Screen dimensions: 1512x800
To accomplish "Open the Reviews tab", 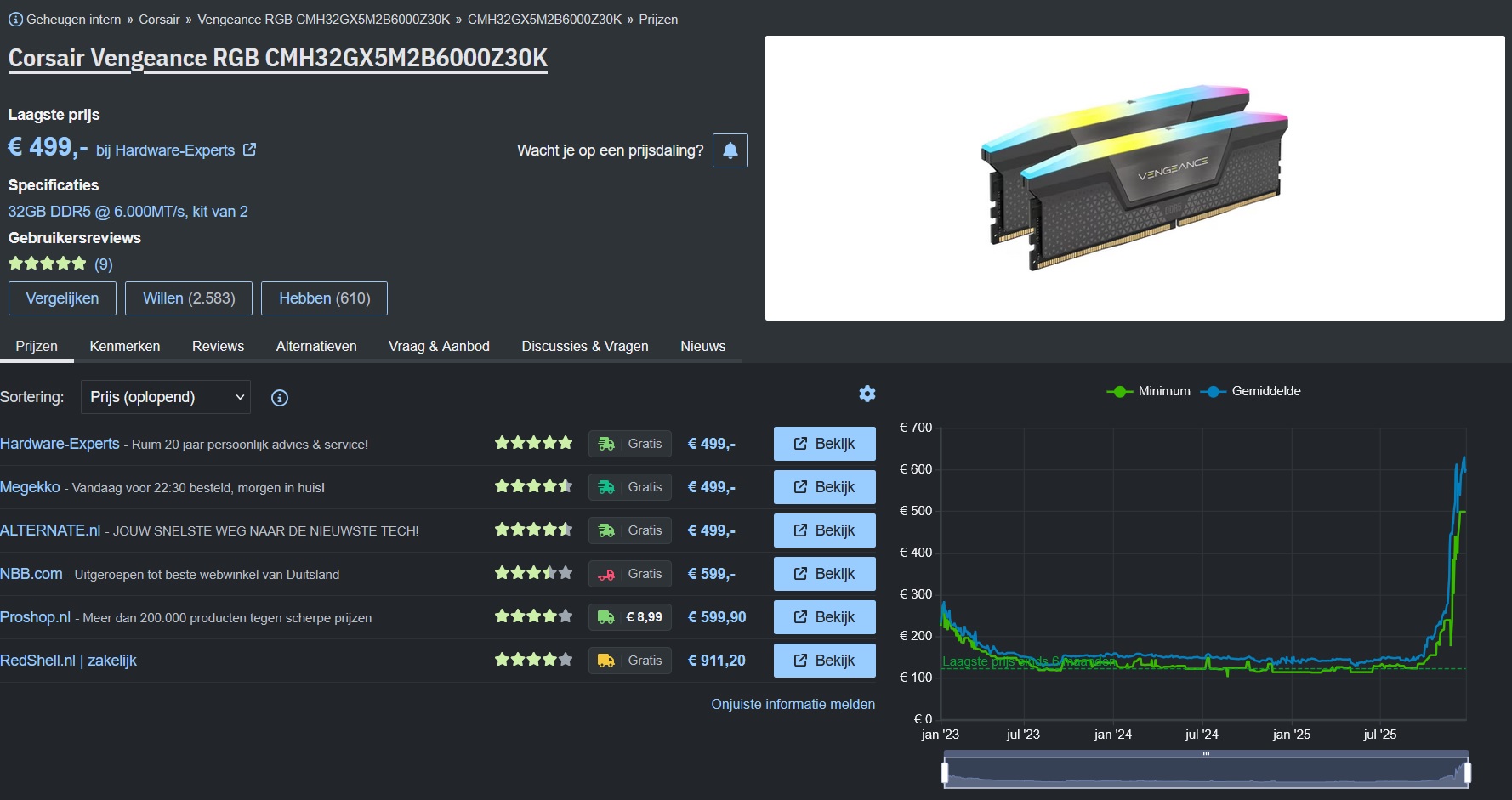I will tap(218, 346).
